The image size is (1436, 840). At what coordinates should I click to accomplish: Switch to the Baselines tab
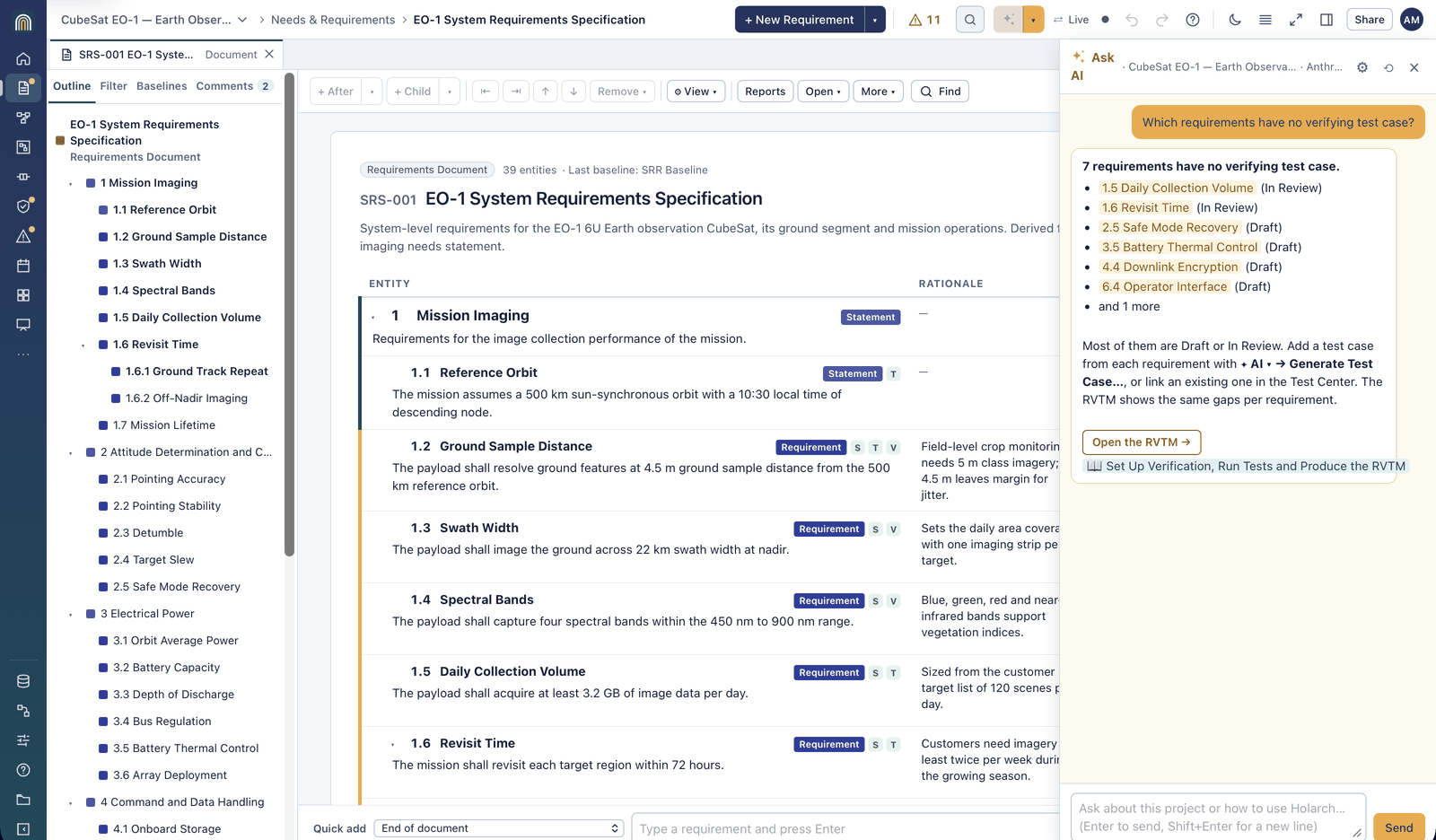pos(162,86)
